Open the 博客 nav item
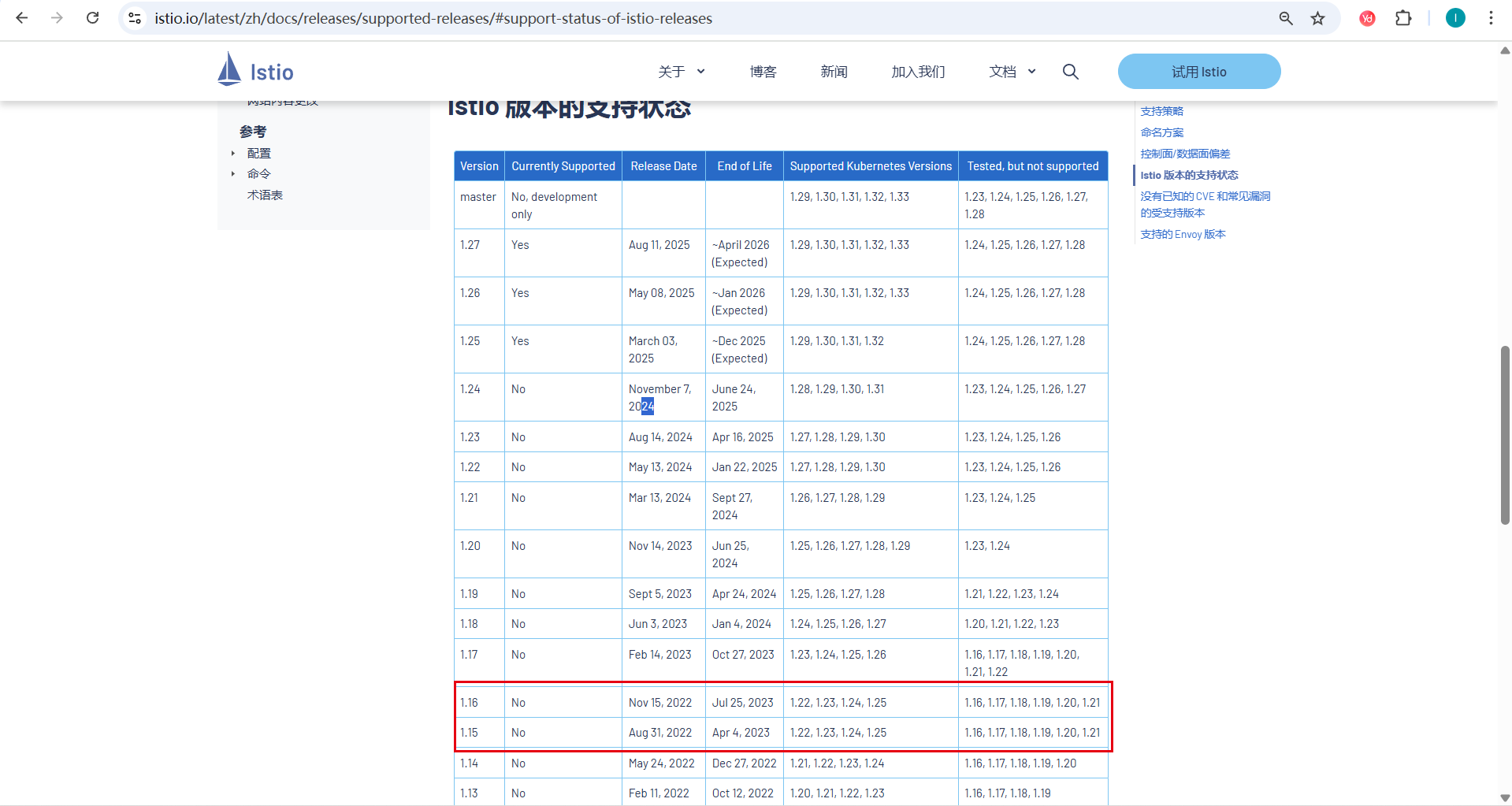The image size is (1512, 806). [763, 72]
